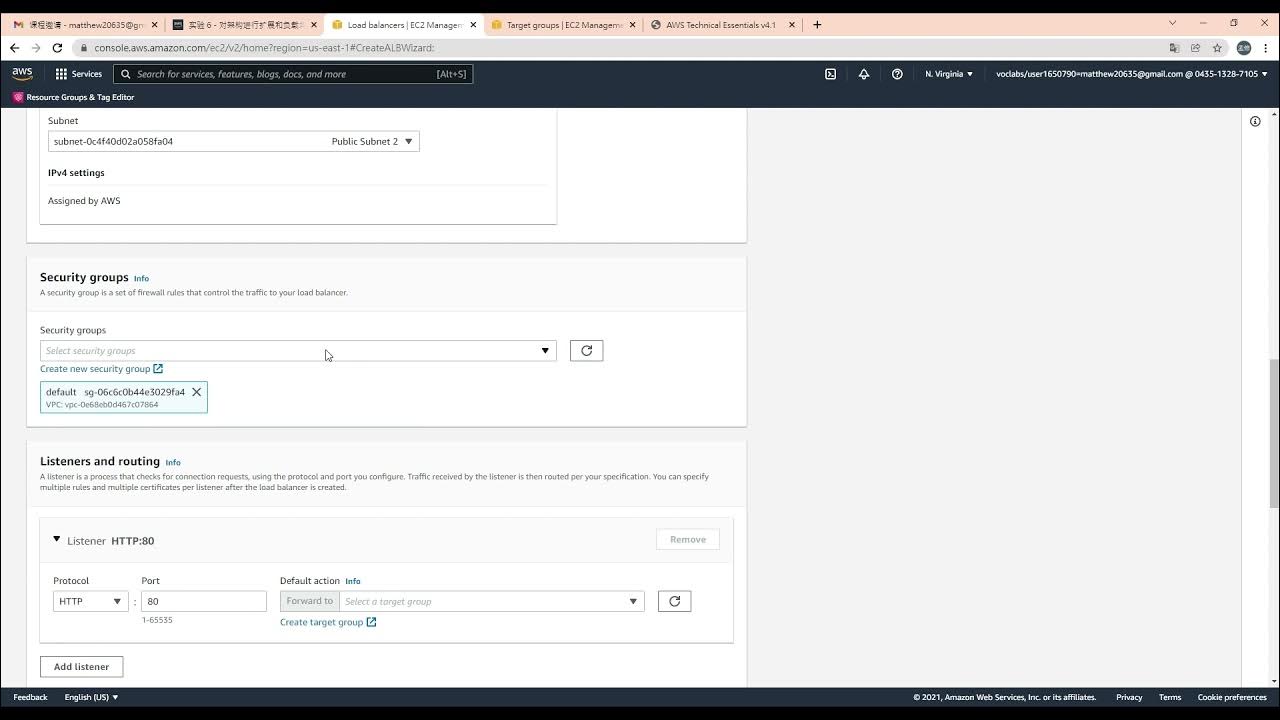This screenshot has height=720, width=1280.
Task: Close the Target groups tab
Action: (632, 25)
